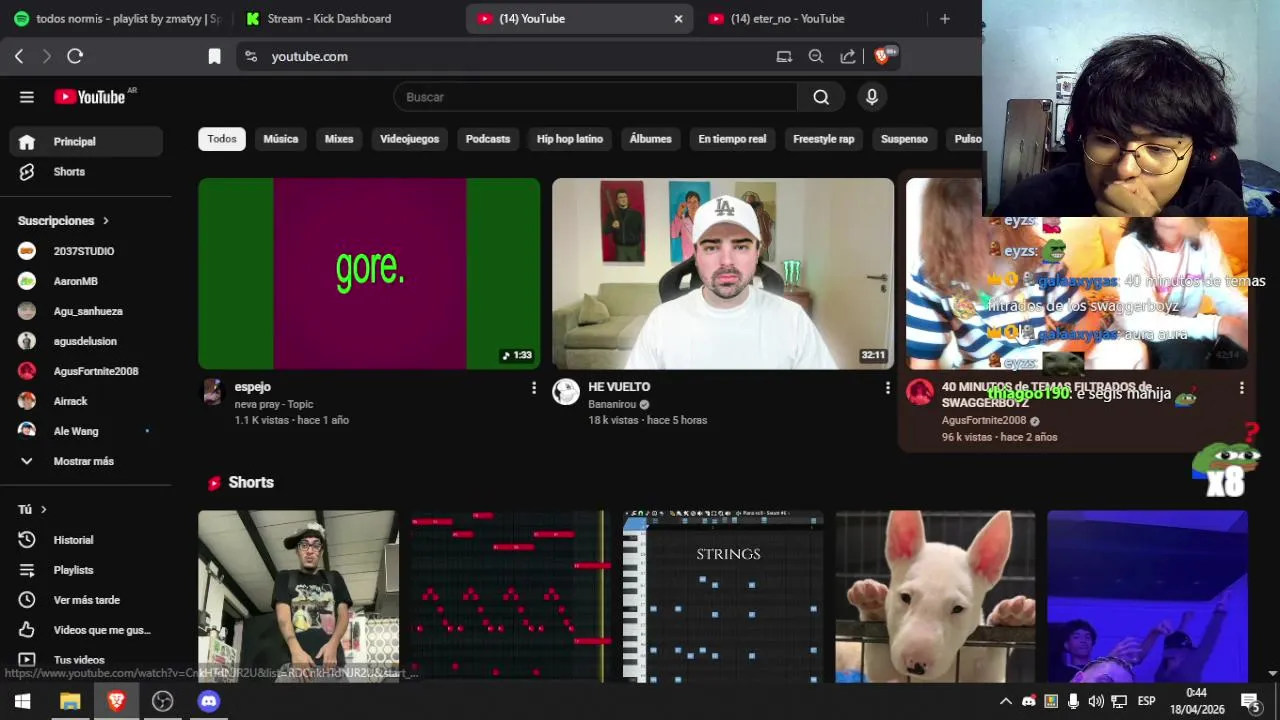Click the cast or media icon in address bar
This screenshot has width=1280, height=720.
(784, 57)
